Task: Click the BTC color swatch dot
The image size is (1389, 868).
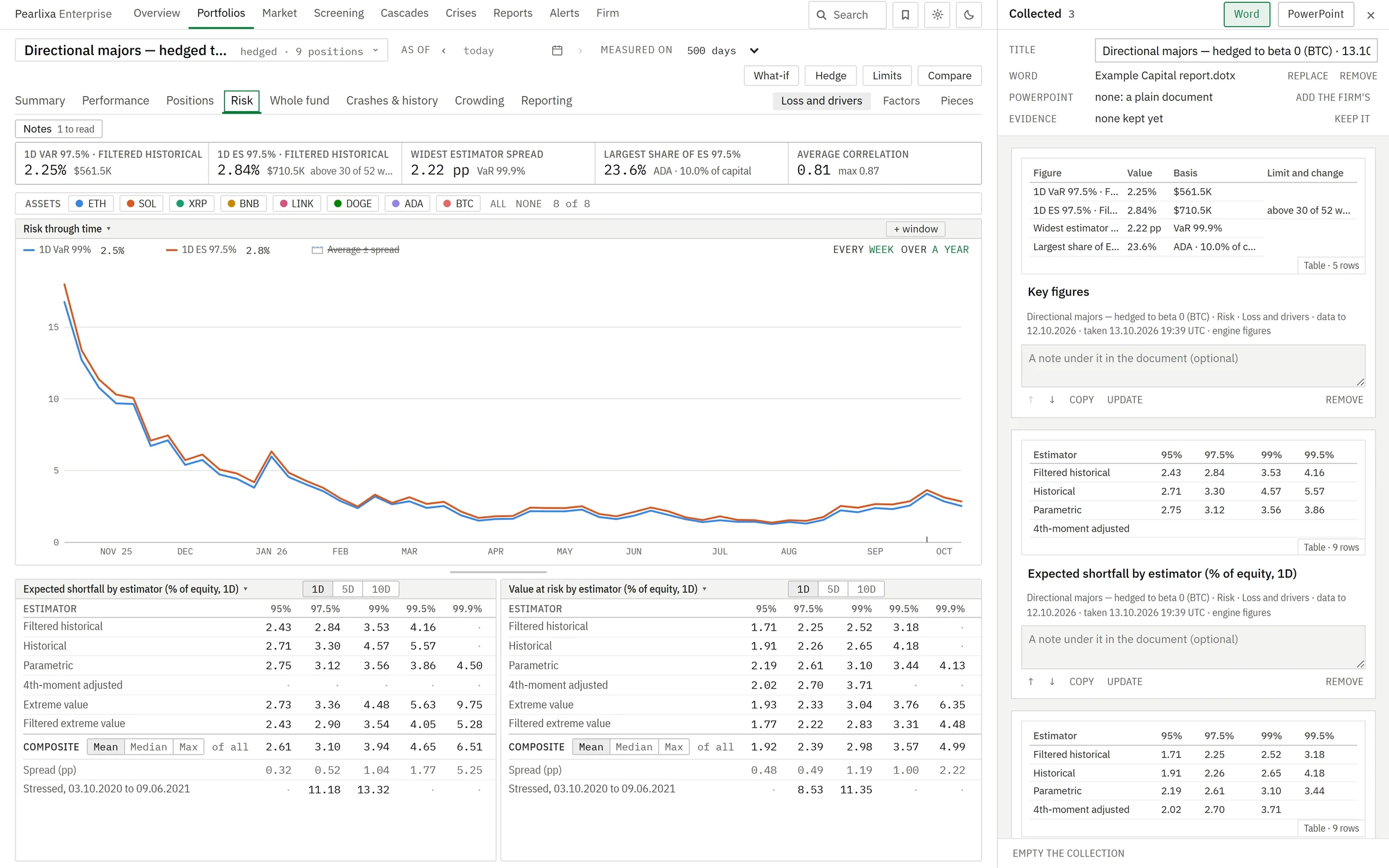Action: 447,204
